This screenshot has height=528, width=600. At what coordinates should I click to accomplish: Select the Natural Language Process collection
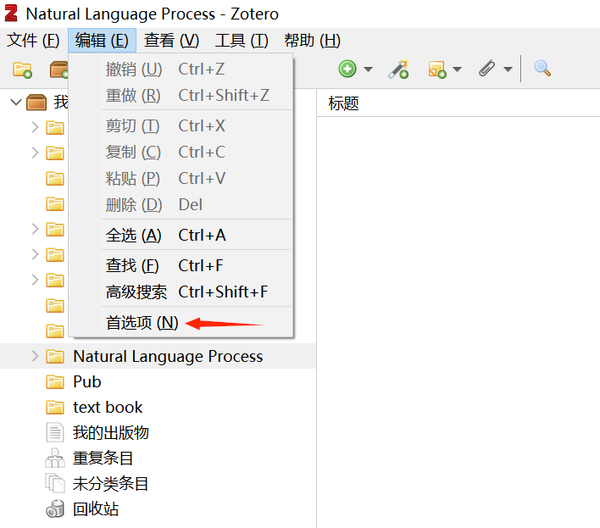pyautogui.click(x=158, y=356)
